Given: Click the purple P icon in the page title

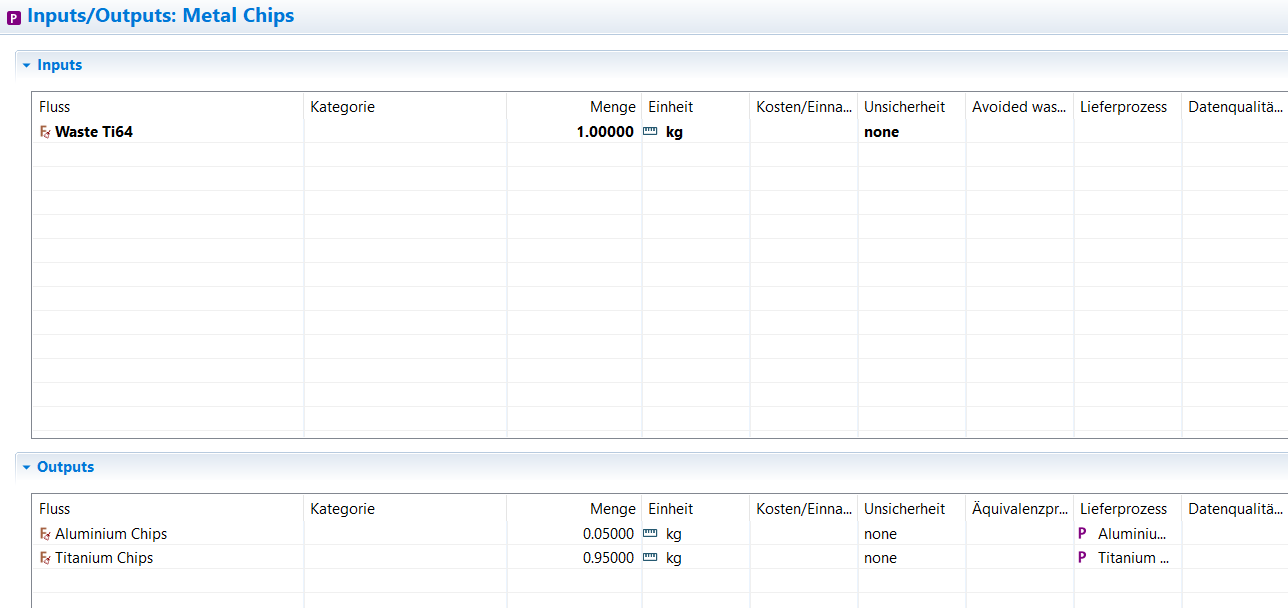Looking at the screenshot, I should pyautogui.click(x=14, y=18).
